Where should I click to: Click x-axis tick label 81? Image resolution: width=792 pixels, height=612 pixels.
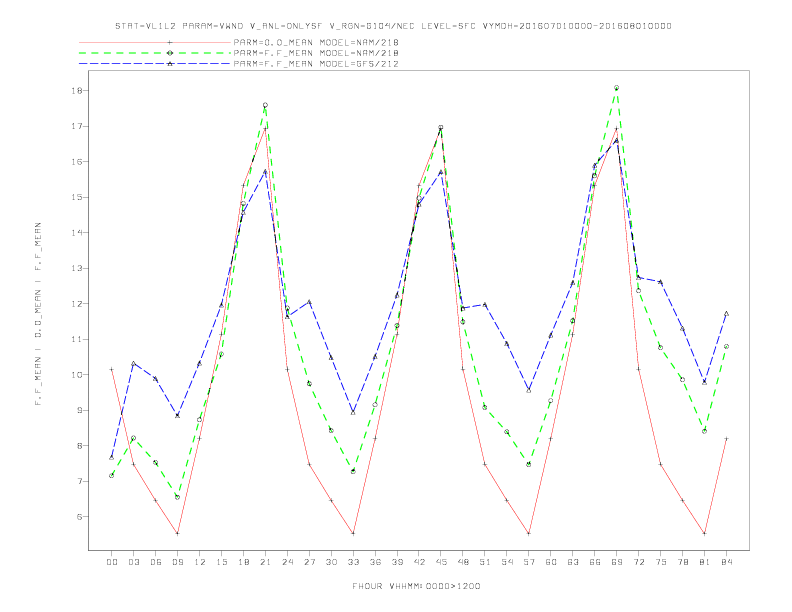705,562
